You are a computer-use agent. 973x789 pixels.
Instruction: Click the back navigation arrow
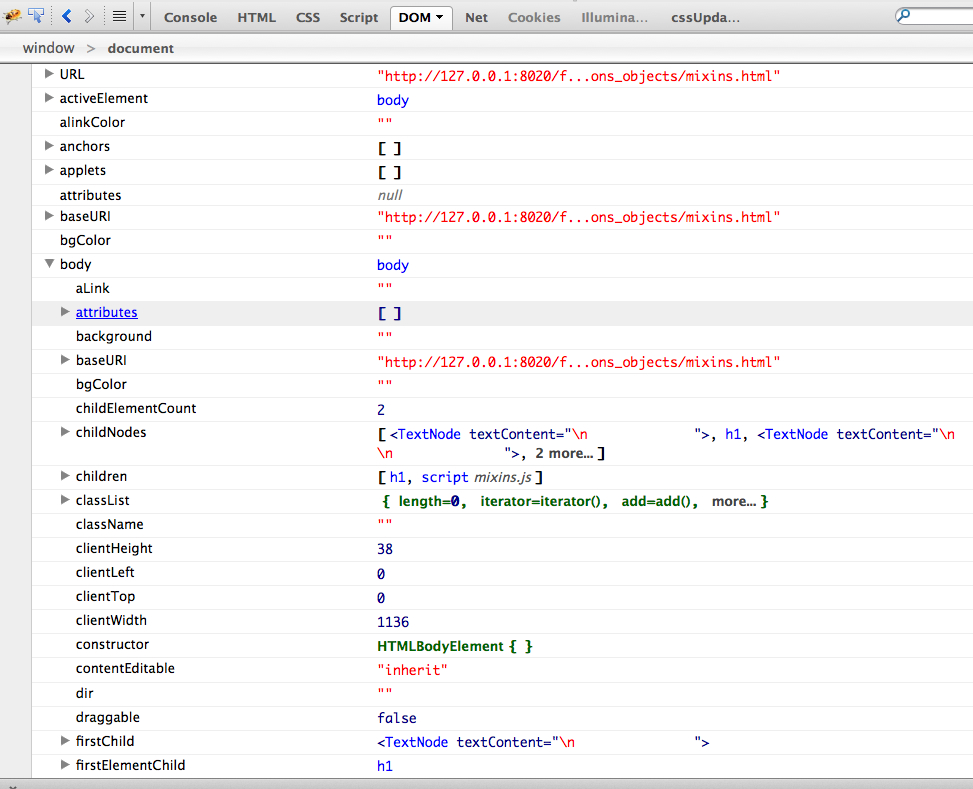[x=67, y=16]
